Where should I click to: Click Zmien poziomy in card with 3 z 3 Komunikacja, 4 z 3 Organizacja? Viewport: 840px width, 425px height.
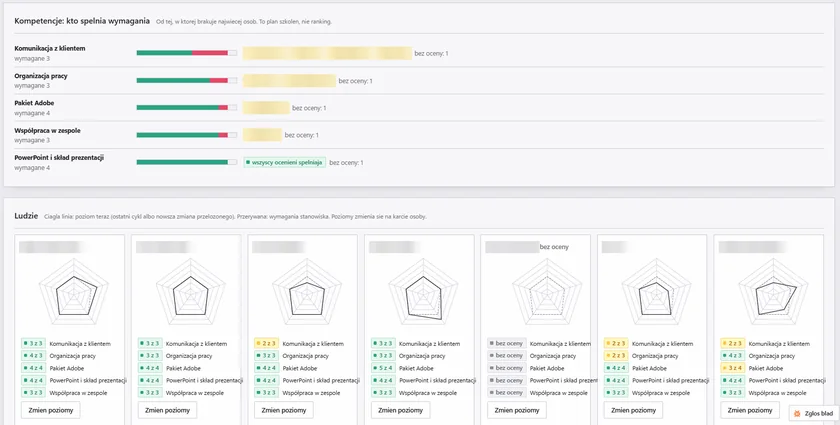tap(51, 410)
